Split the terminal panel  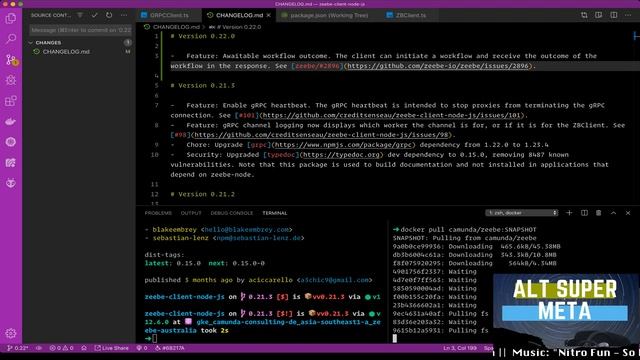[x=584, y=213]
